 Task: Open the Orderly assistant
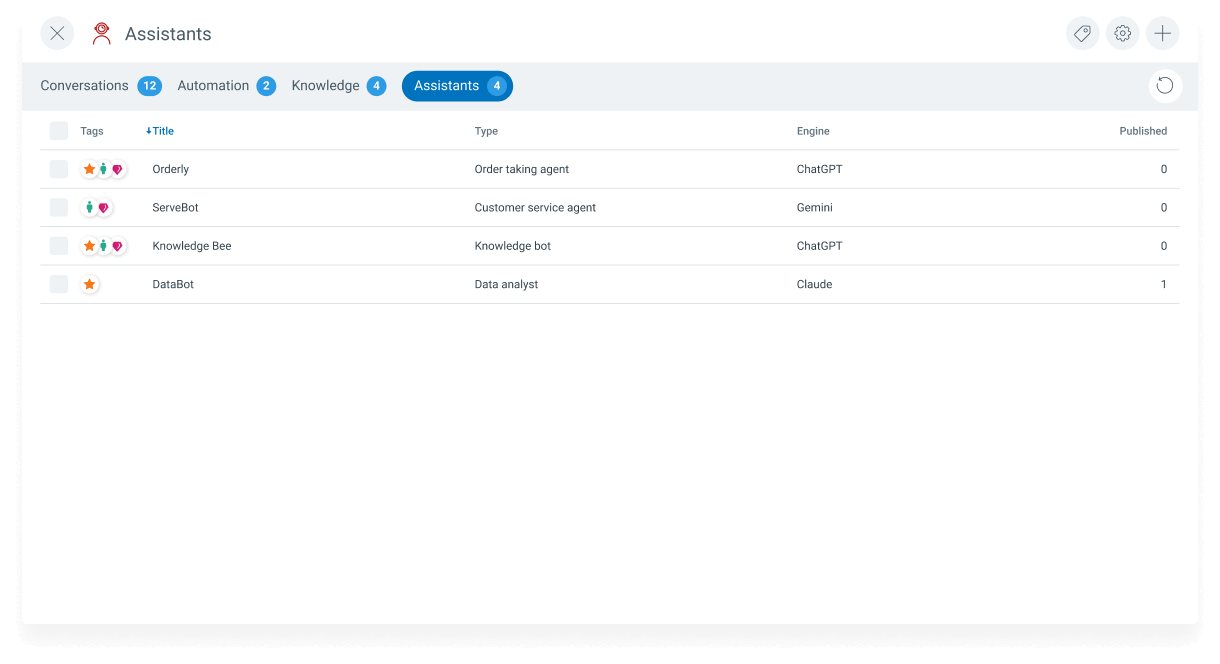point(171,169)
